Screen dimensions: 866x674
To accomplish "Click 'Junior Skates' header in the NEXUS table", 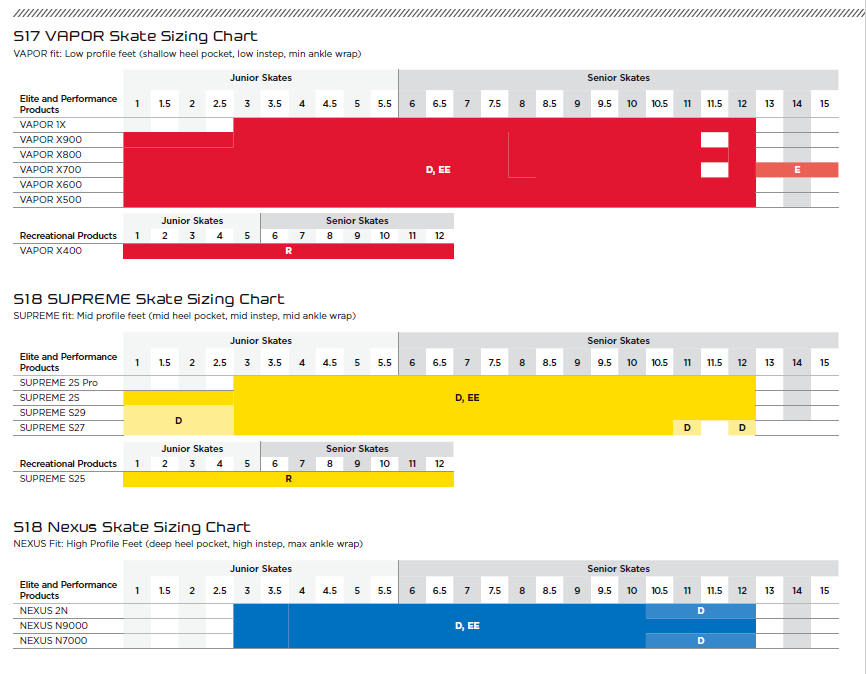I will [261, 569].
